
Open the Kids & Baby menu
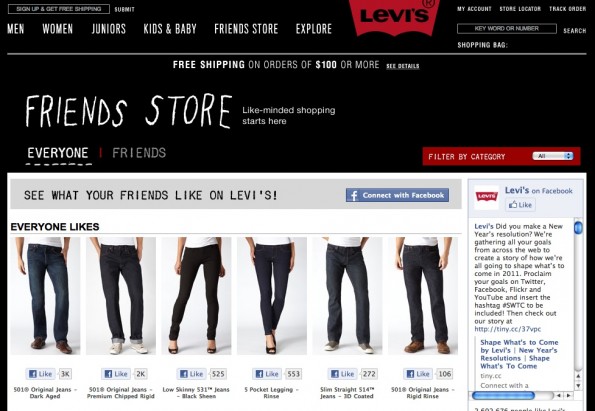pos(170,29)
